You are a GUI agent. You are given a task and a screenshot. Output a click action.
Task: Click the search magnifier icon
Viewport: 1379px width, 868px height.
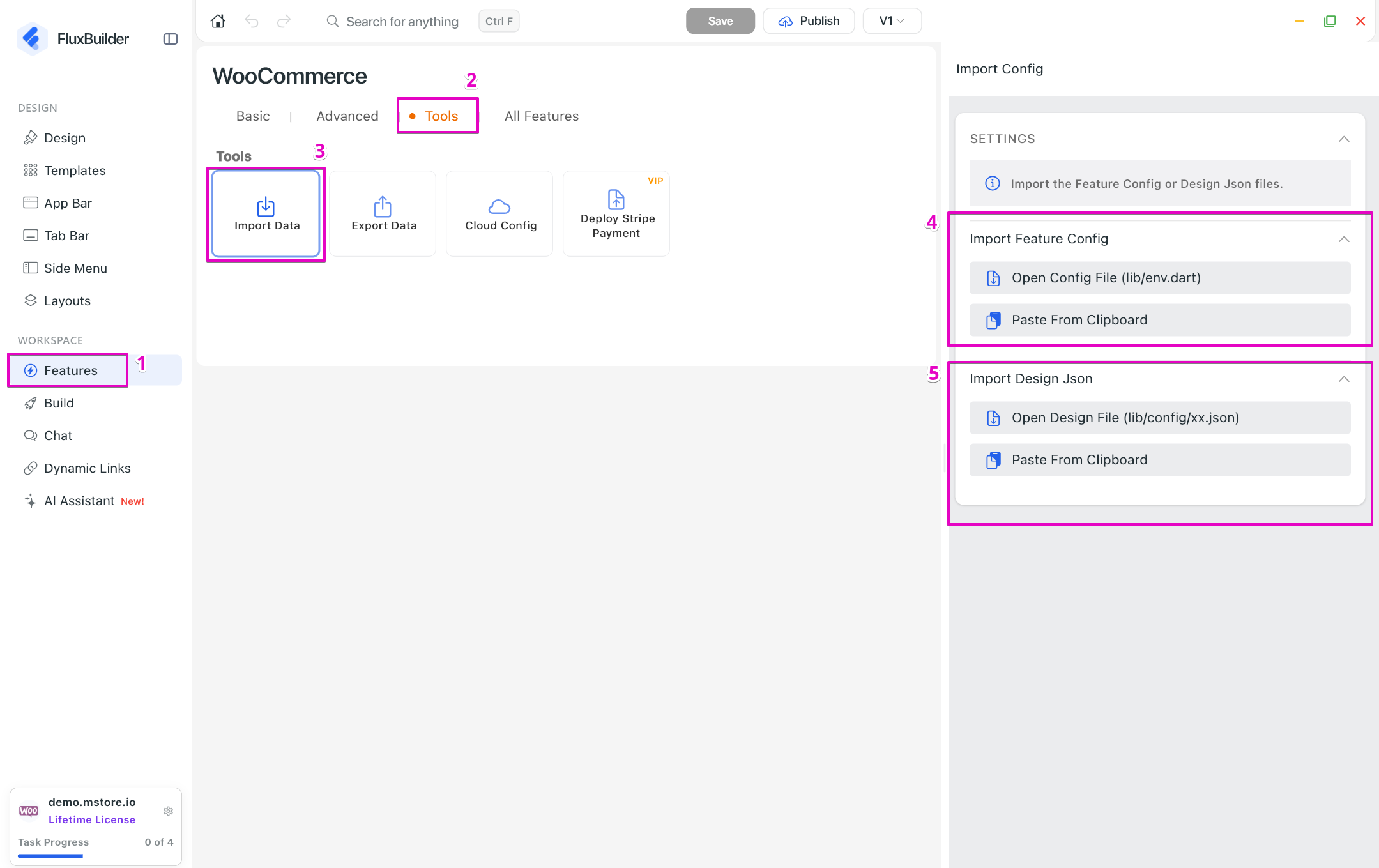[333, 21]
